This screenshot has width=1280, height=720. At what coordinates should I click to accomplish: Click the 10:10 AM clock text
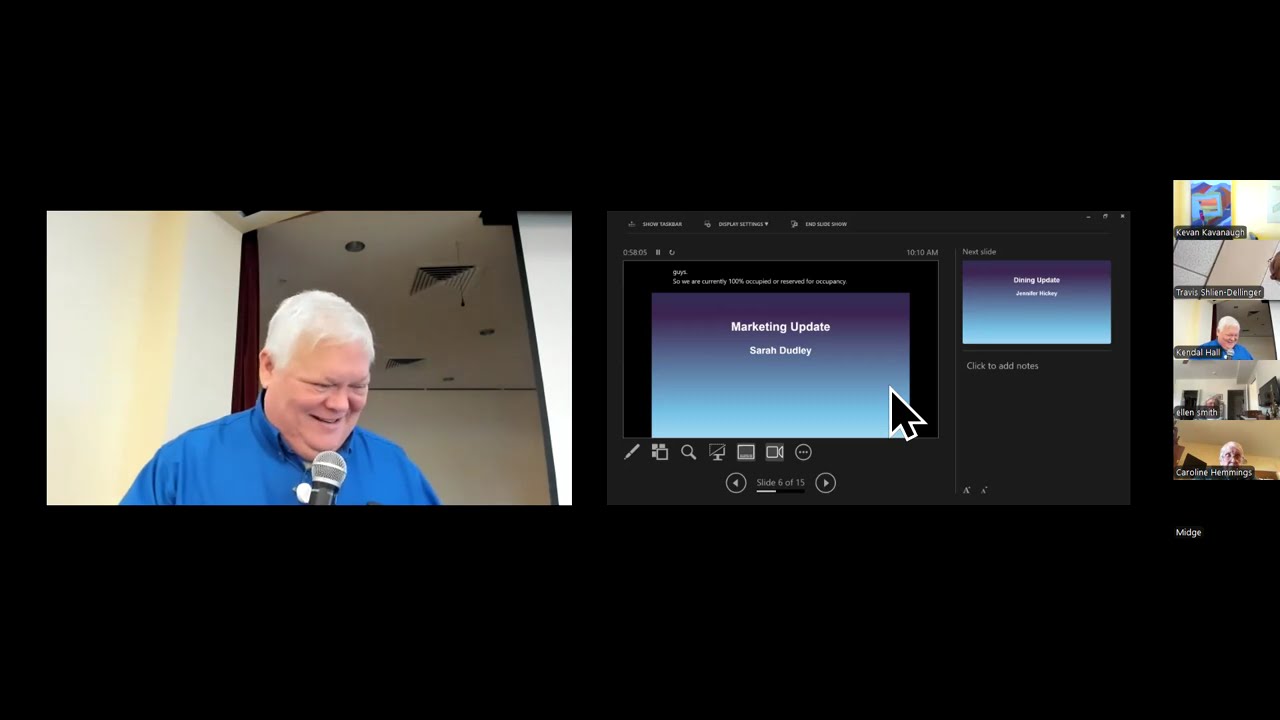(922, 253)
